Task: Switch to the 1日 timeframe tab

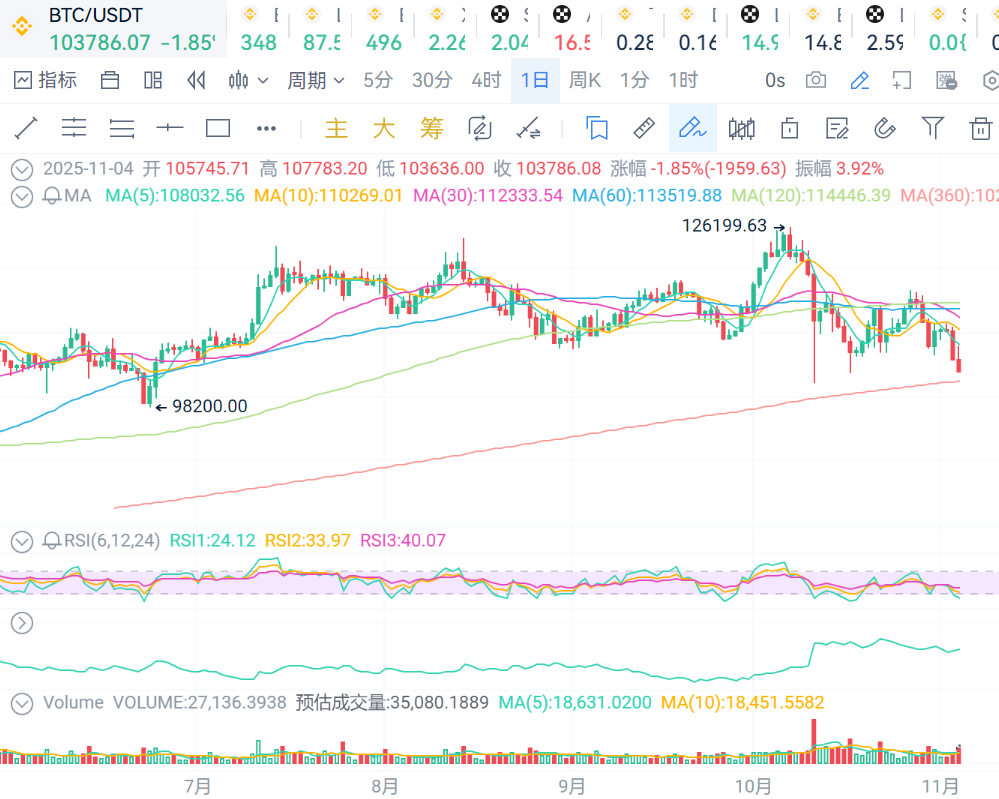Action: tap(535, 80)
